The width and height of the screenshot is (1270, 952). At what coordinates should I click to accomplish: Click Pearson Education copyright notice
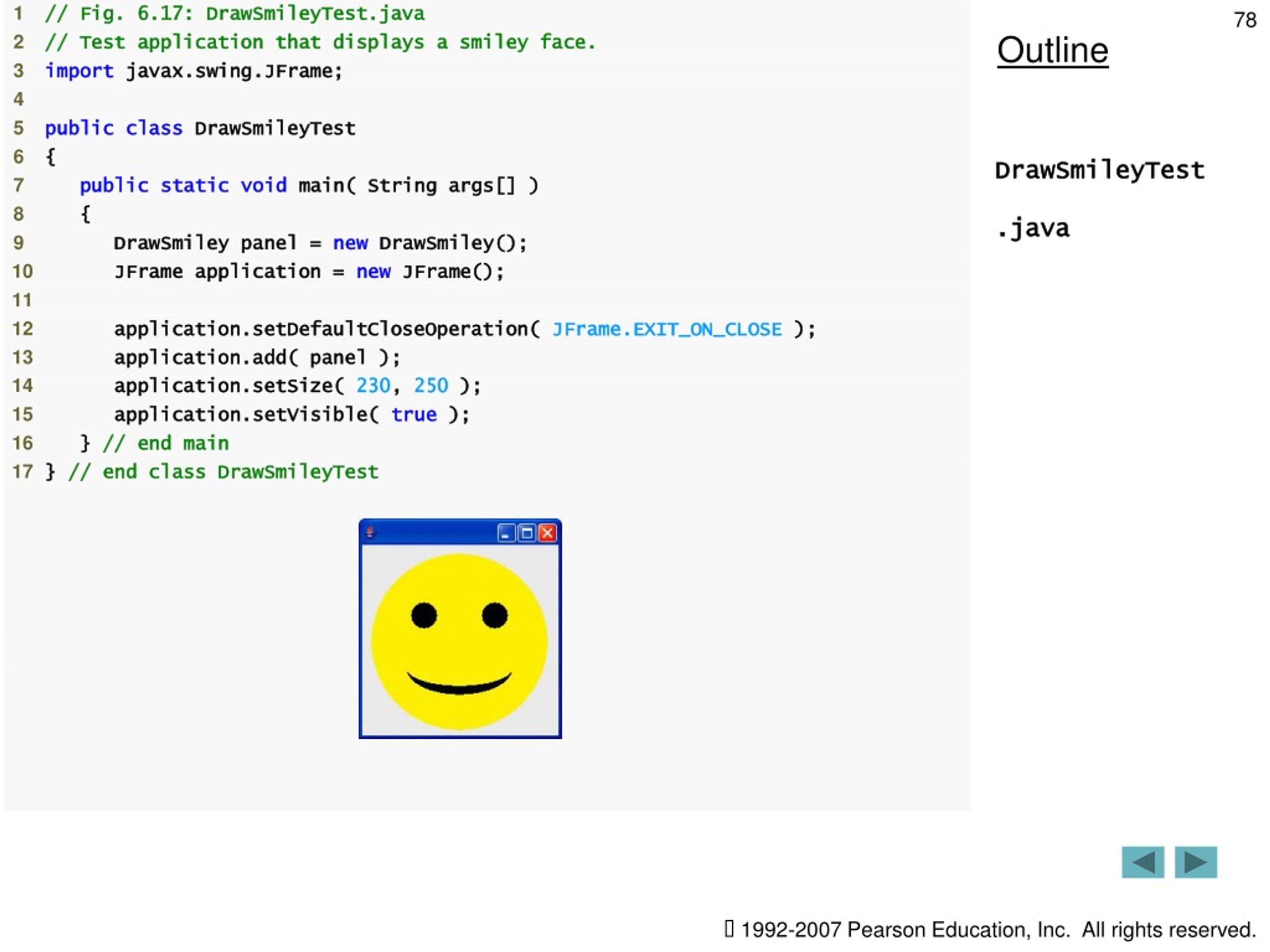(x=990, y=929)
